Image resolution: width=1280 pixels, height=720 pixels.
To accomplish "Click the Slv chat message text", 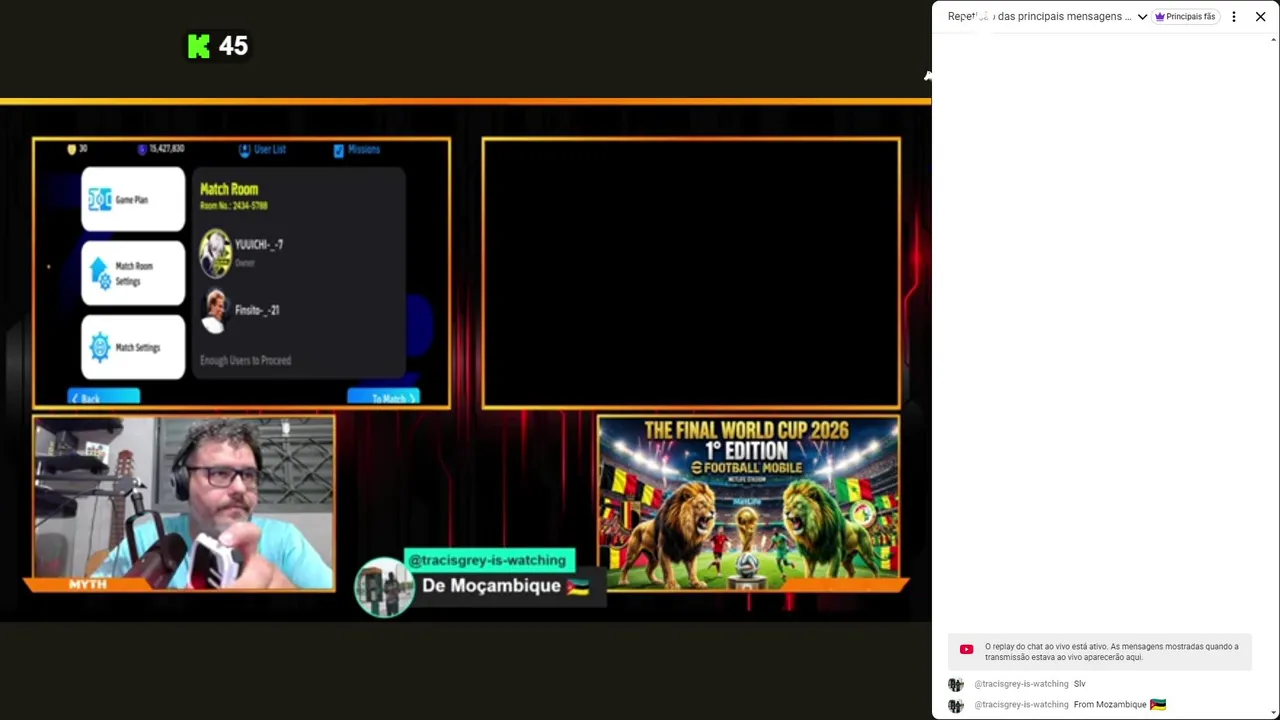I will coord(1079,684).
